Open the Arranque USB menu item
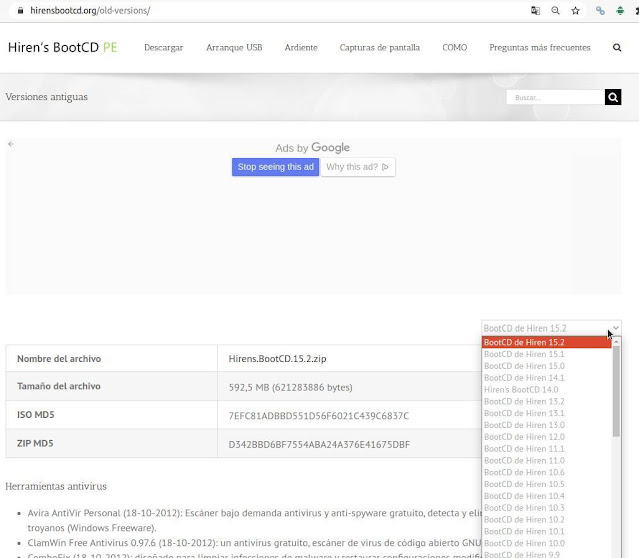 [x=234, y=47]
